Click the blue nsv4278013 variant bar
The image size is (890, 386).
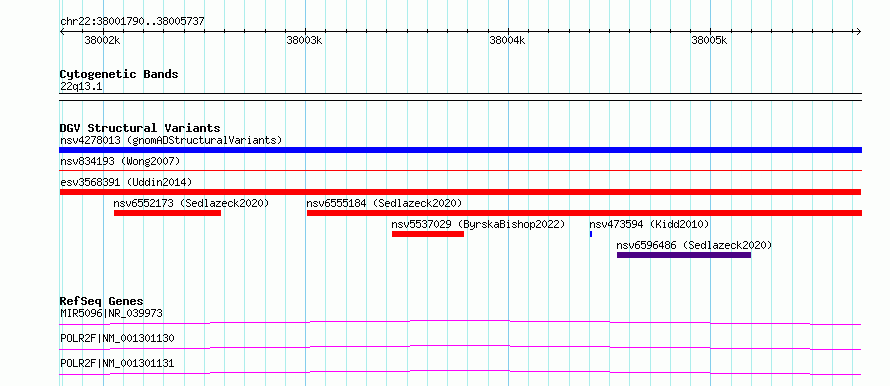click(x=461, y=150)
